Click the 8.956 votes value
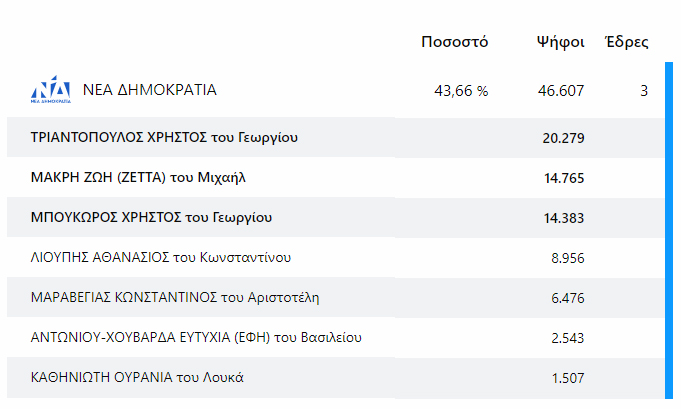Screen dimensions: 681x409 (x=567, y=258)
